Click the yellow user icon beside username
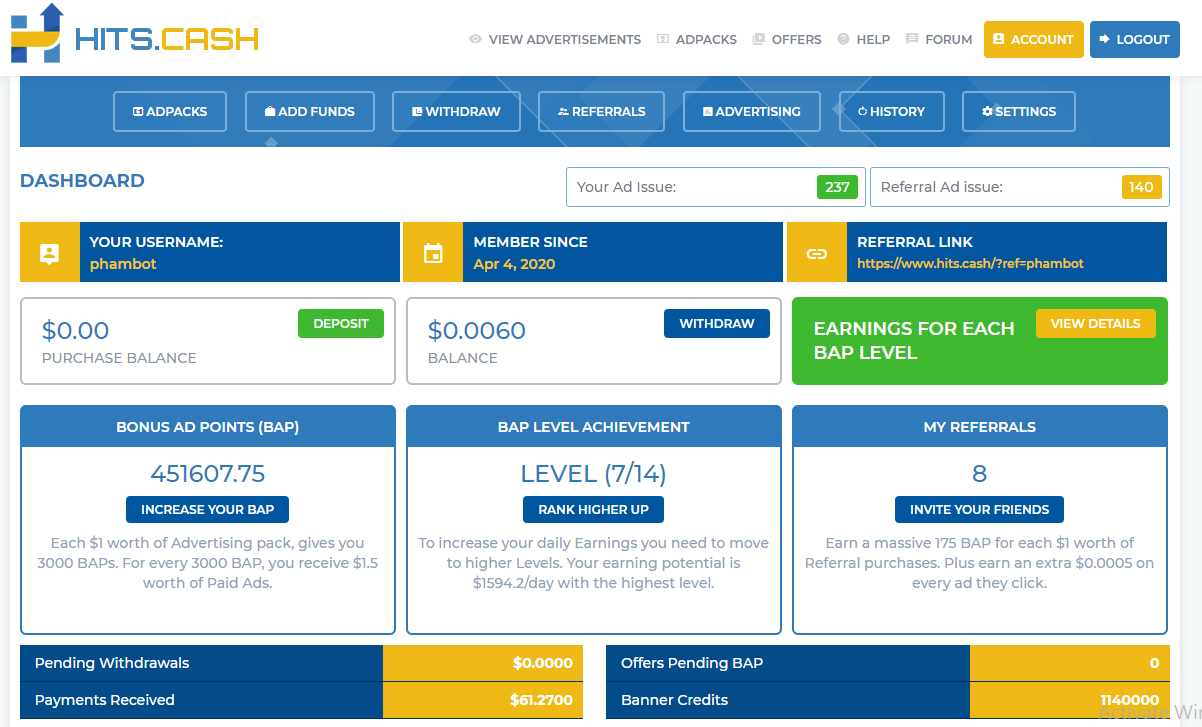Viewport: 1202px width, 727px height. coord(50,253)
